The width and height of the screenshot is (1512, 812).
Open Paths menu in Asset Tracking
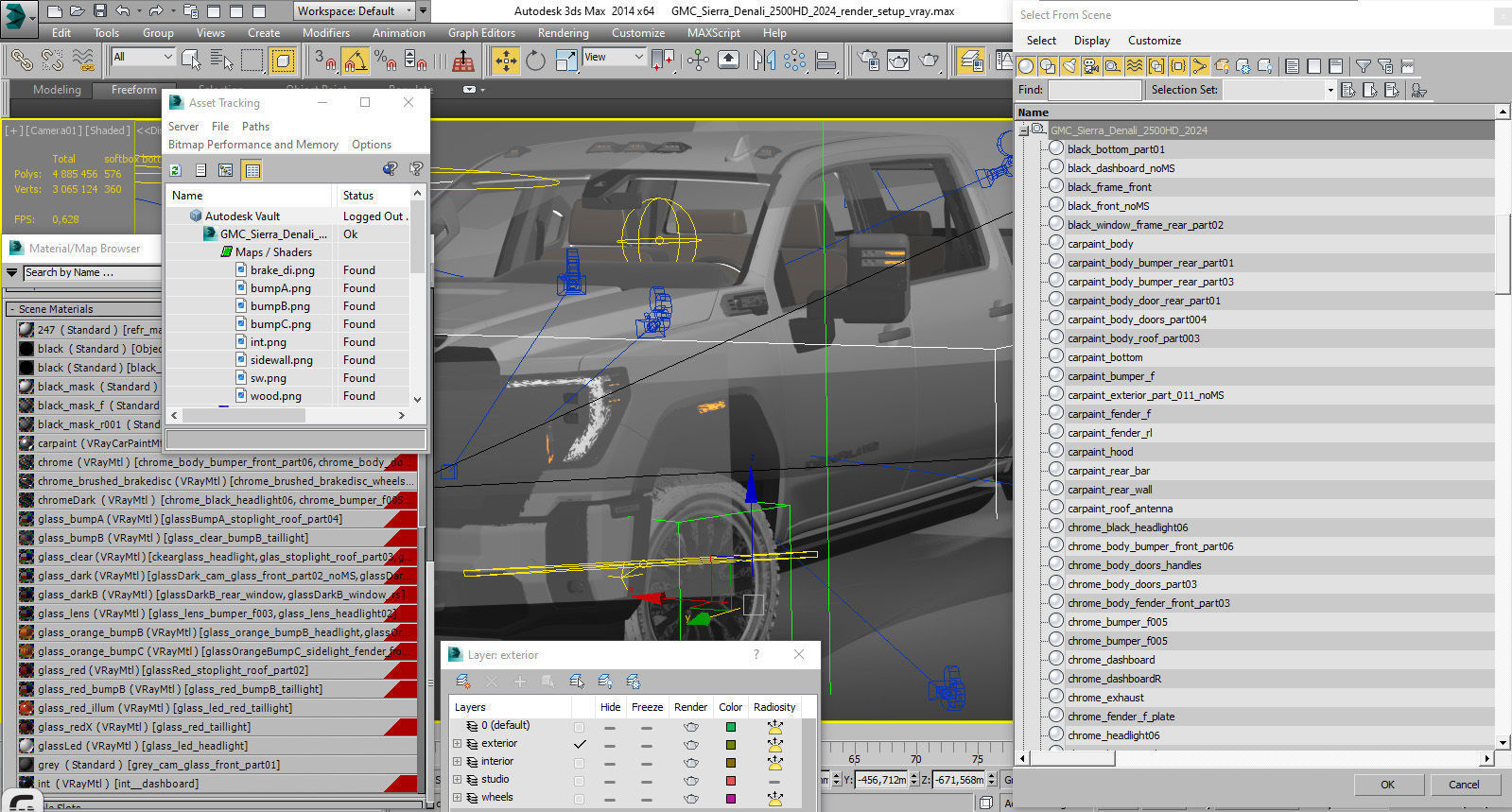pyautogui.click(x=255, y=126)
